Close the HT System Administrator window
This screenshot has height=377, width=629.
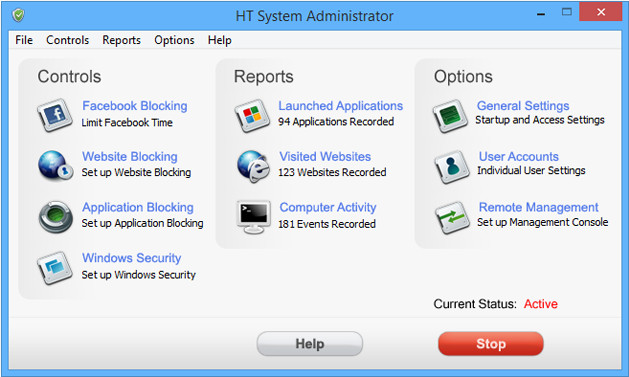coord(601,12)
